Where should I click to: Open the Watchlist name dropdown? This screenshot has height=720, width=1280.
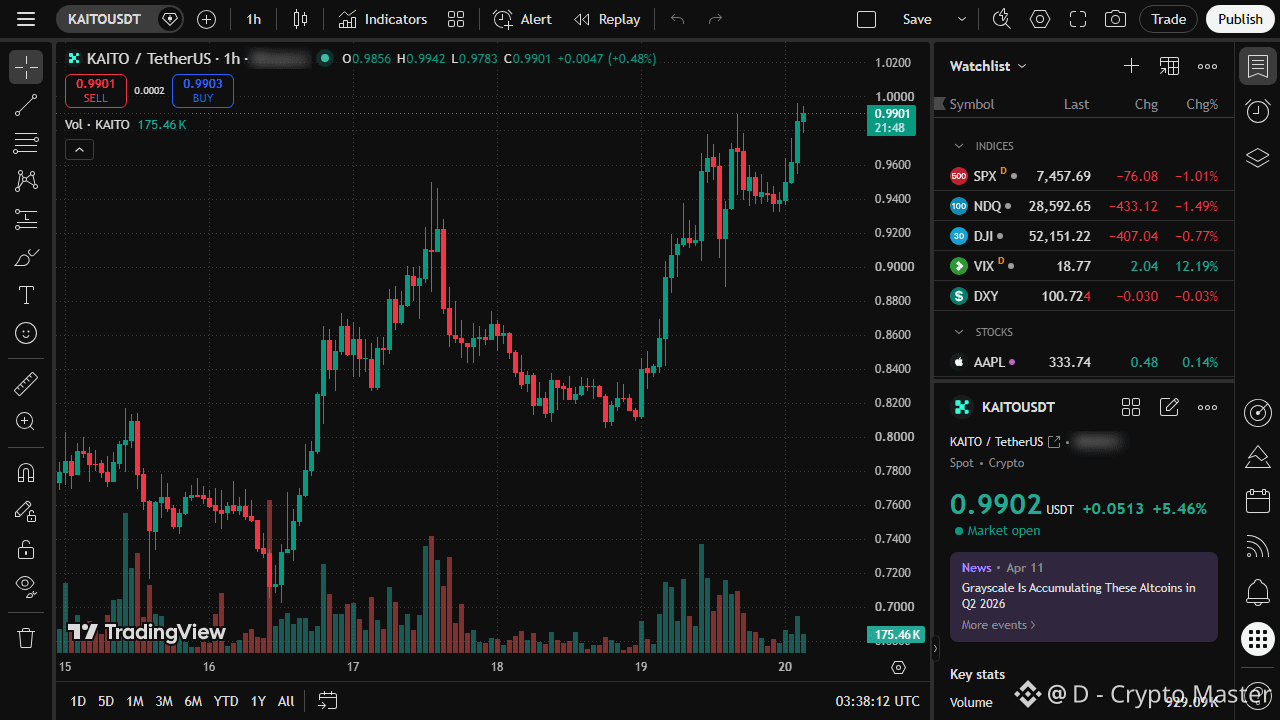pos(988,66)
